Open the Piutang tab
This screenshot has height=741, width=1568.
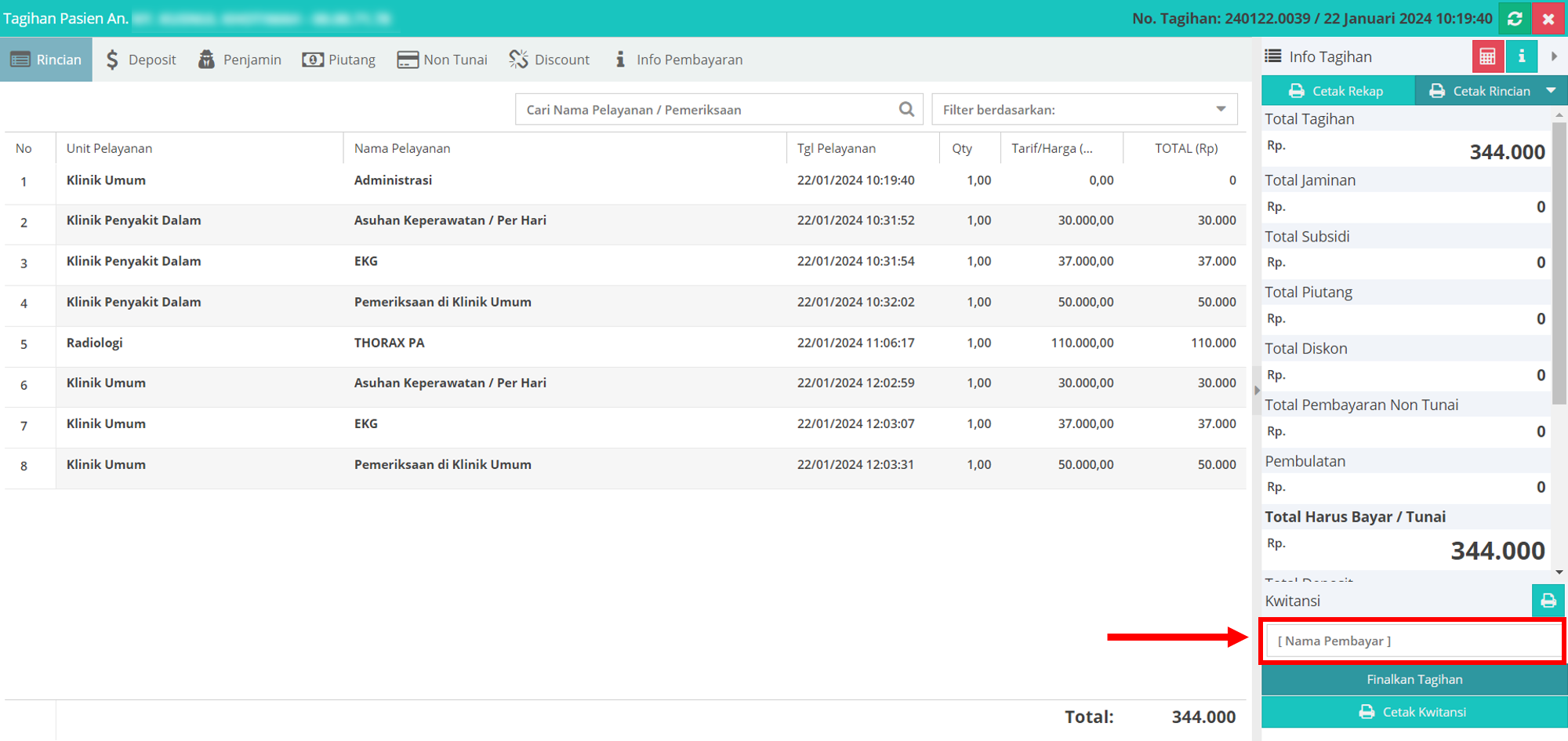click(339, 60)
